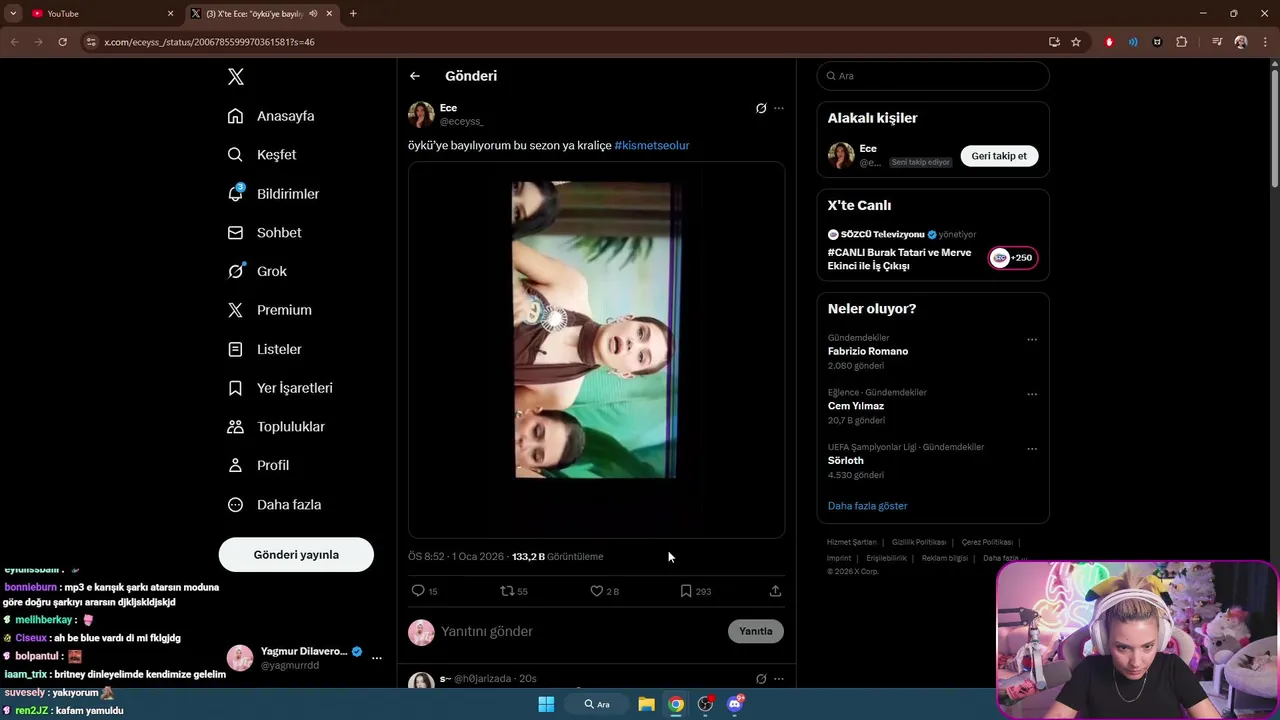Click the repost icon with 55
The image size is (1280, 720).
click(x=507, y=591)
